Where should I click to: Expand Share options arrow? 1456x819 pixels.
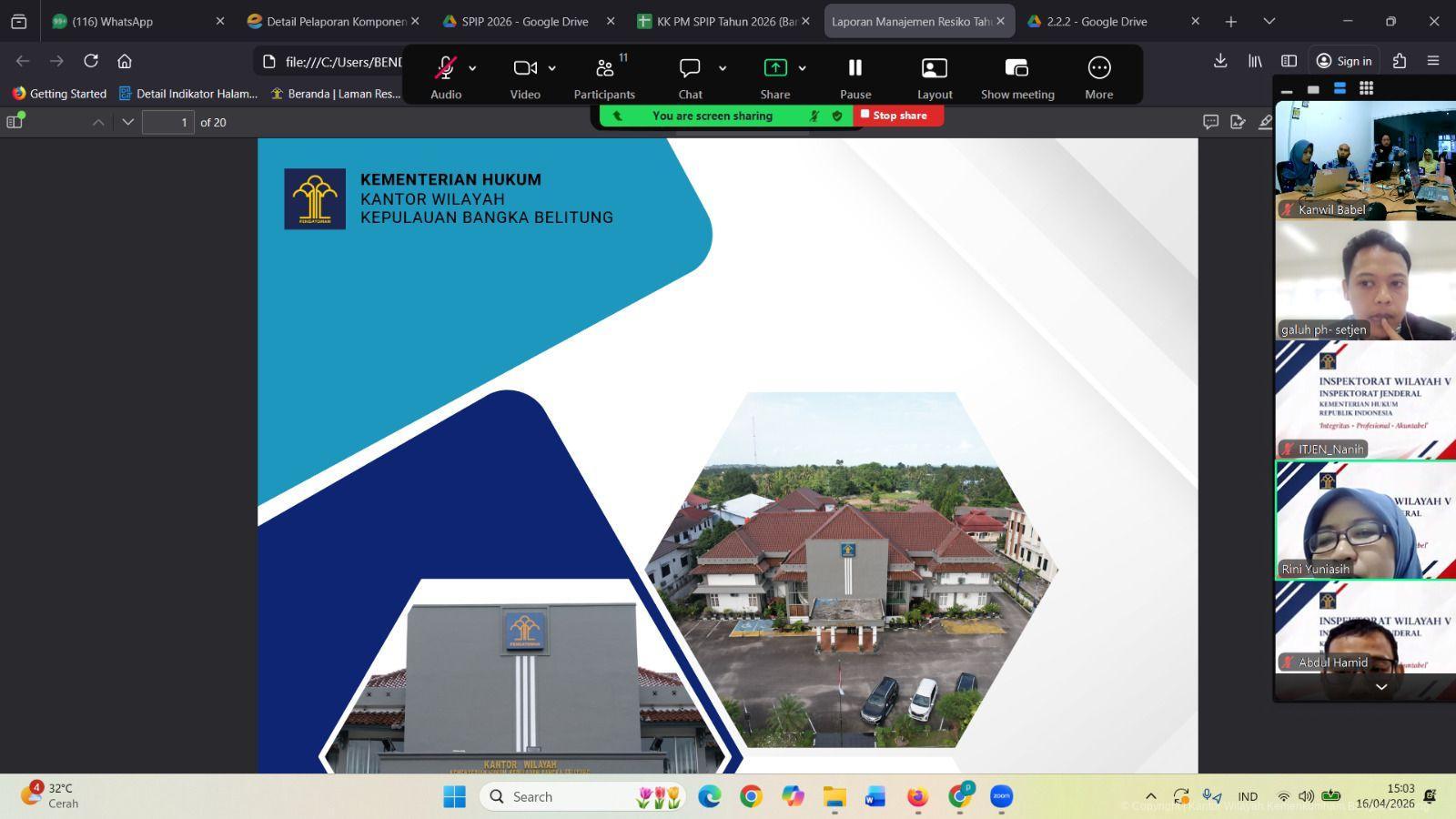(x=802, y=68)
